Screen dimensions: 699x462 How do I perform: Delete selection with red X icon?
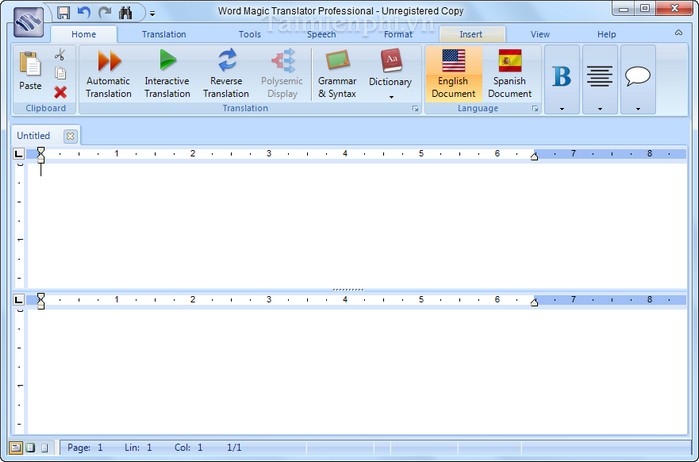pos(60,92)
